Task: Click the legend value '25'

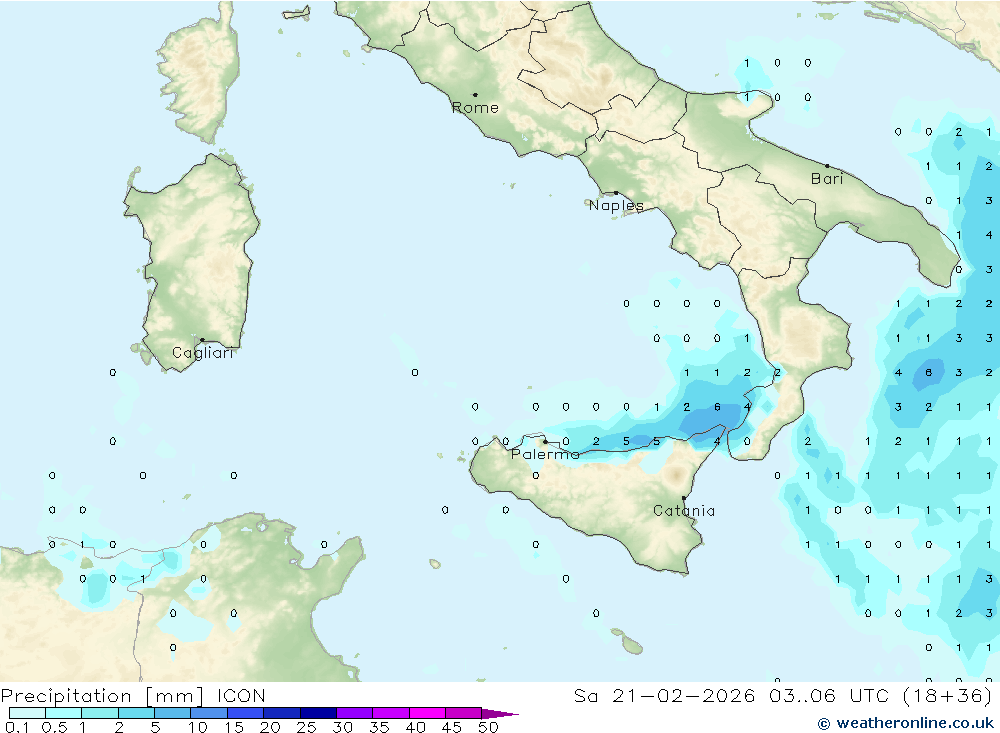Action: pos(307,727)
